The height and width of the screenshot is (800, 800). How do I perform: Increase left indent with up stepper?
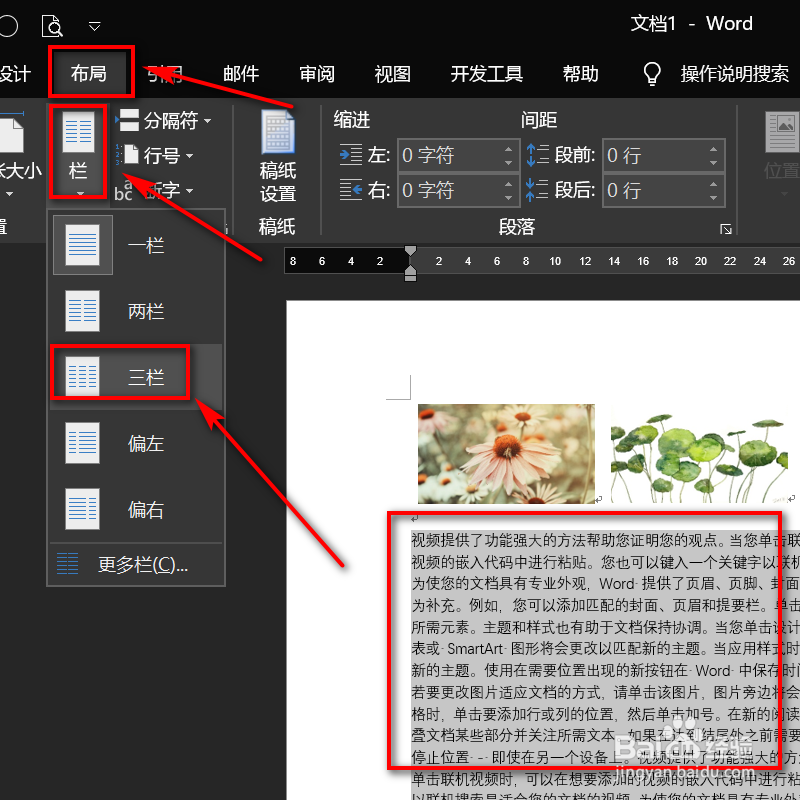(x=508, y=149)
